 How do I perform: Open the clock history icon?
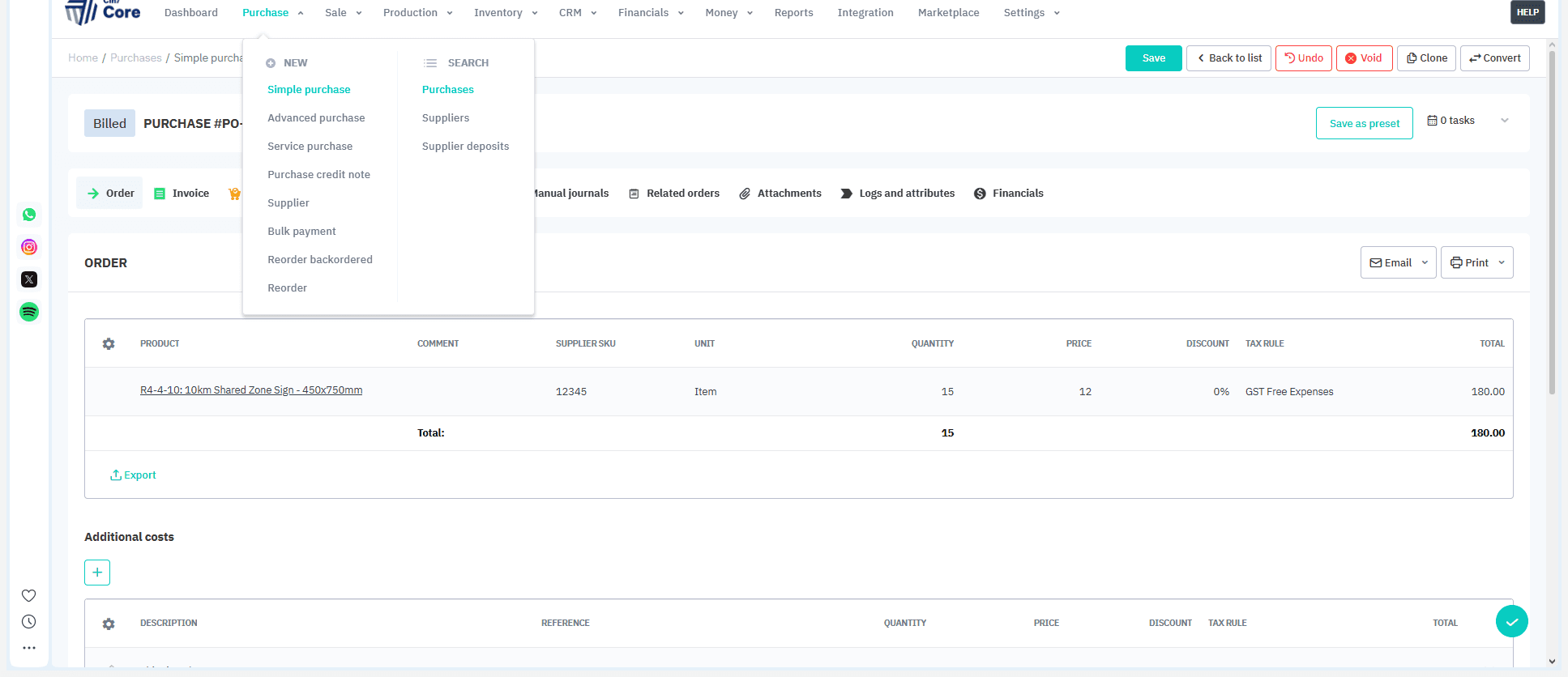pos(28,622)
